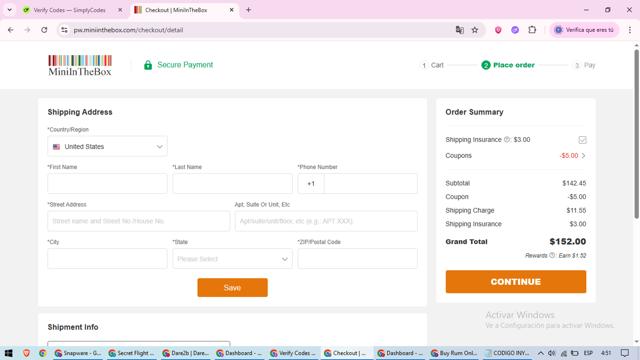Click the Pay step

585,65
